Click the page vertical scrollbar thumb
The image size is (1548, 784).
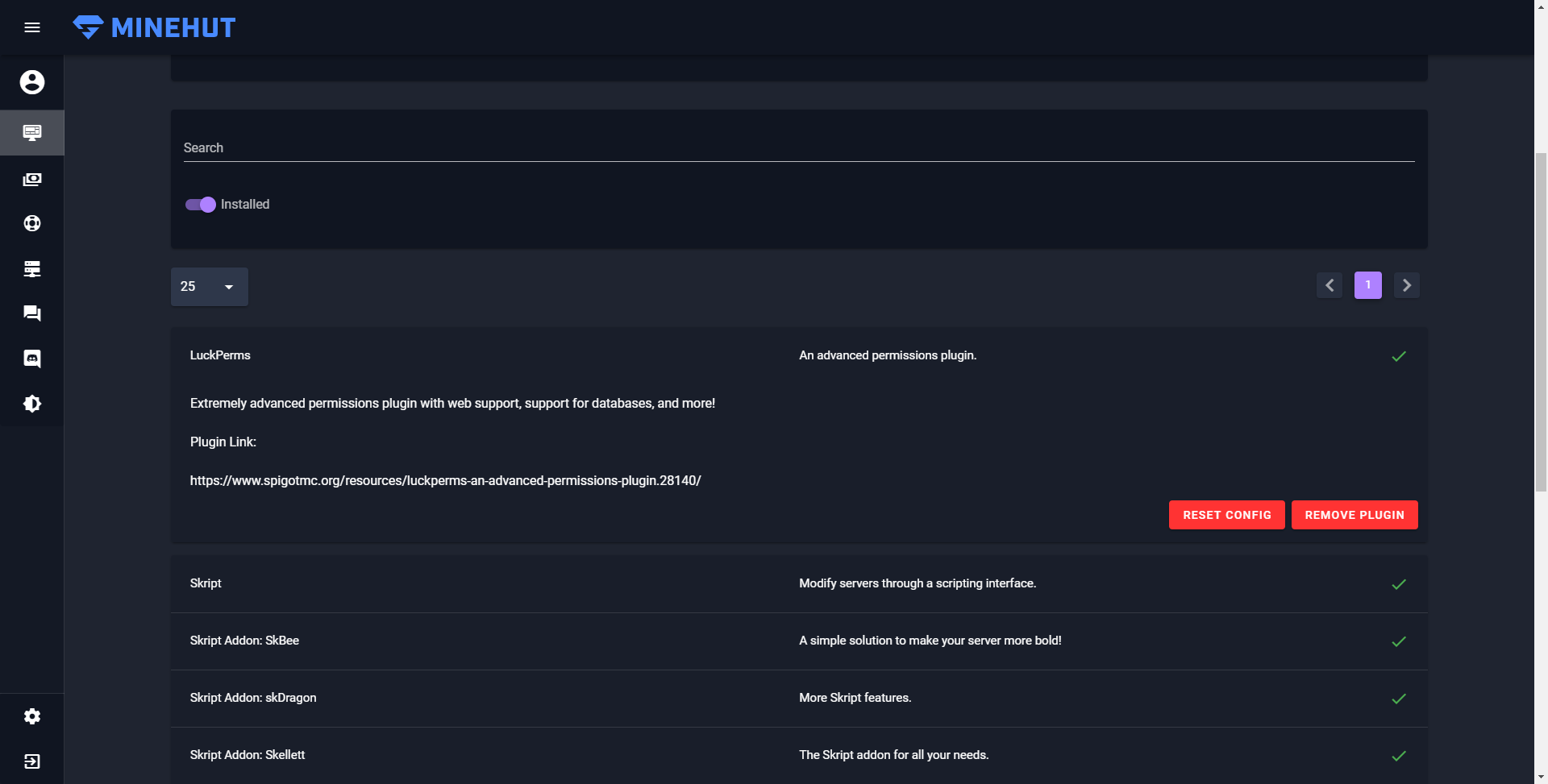1541,322
